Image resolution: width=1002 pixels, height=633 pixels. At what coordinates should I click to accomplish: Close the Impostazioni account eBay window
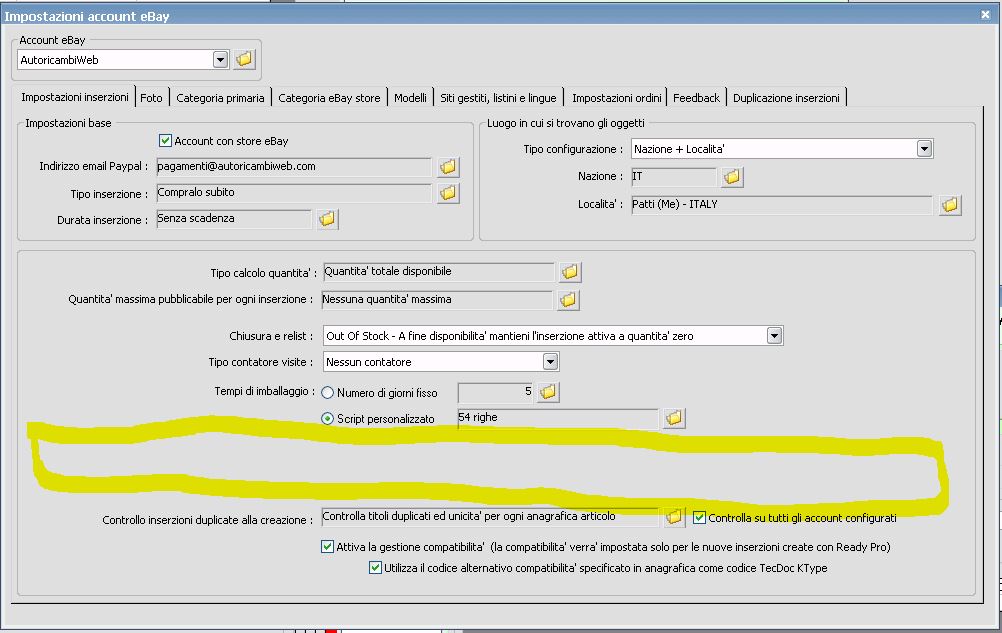[985, 15]
